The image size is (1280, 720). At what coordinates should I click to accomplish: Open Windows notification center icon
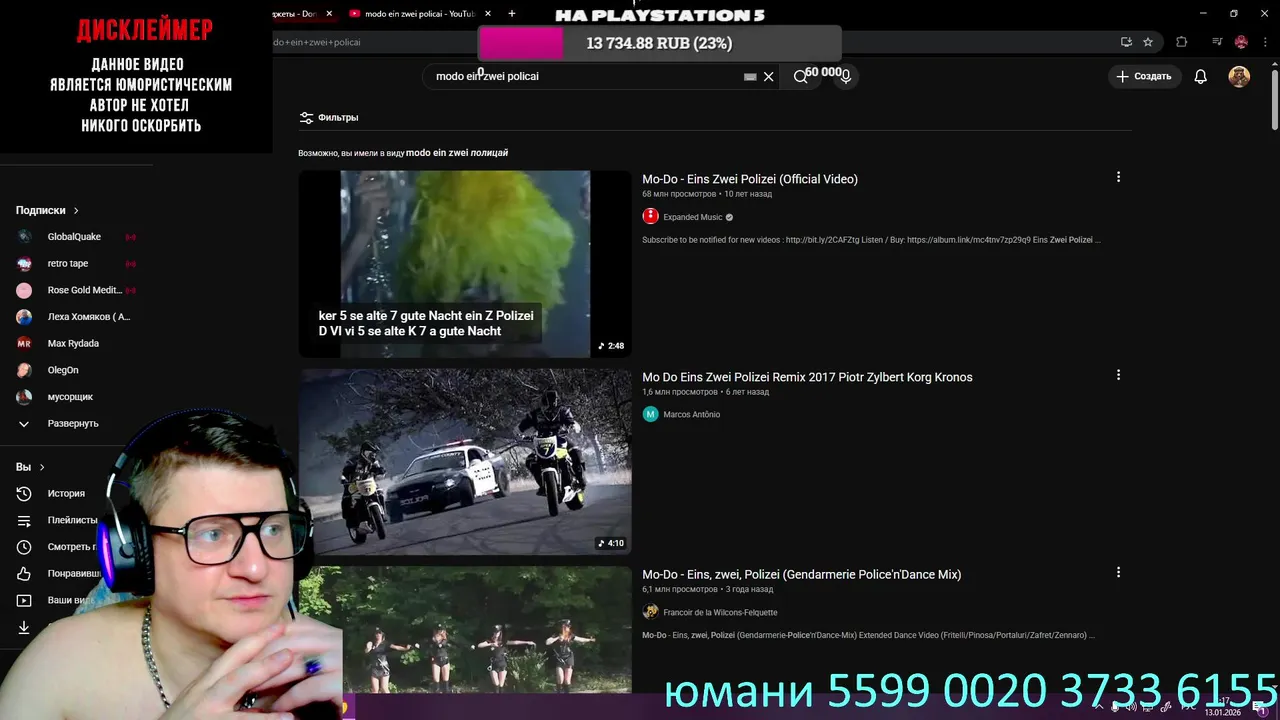1260,708
